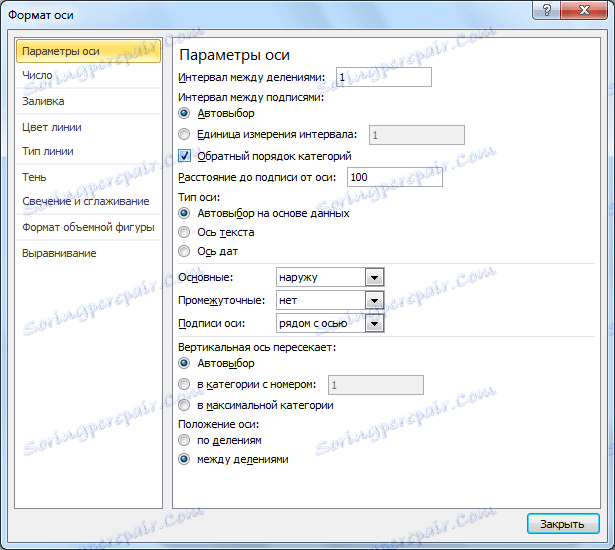Expand the Подписи оси dropdown
This screenshot has height=550, width=615.
[x=374, y=324]
